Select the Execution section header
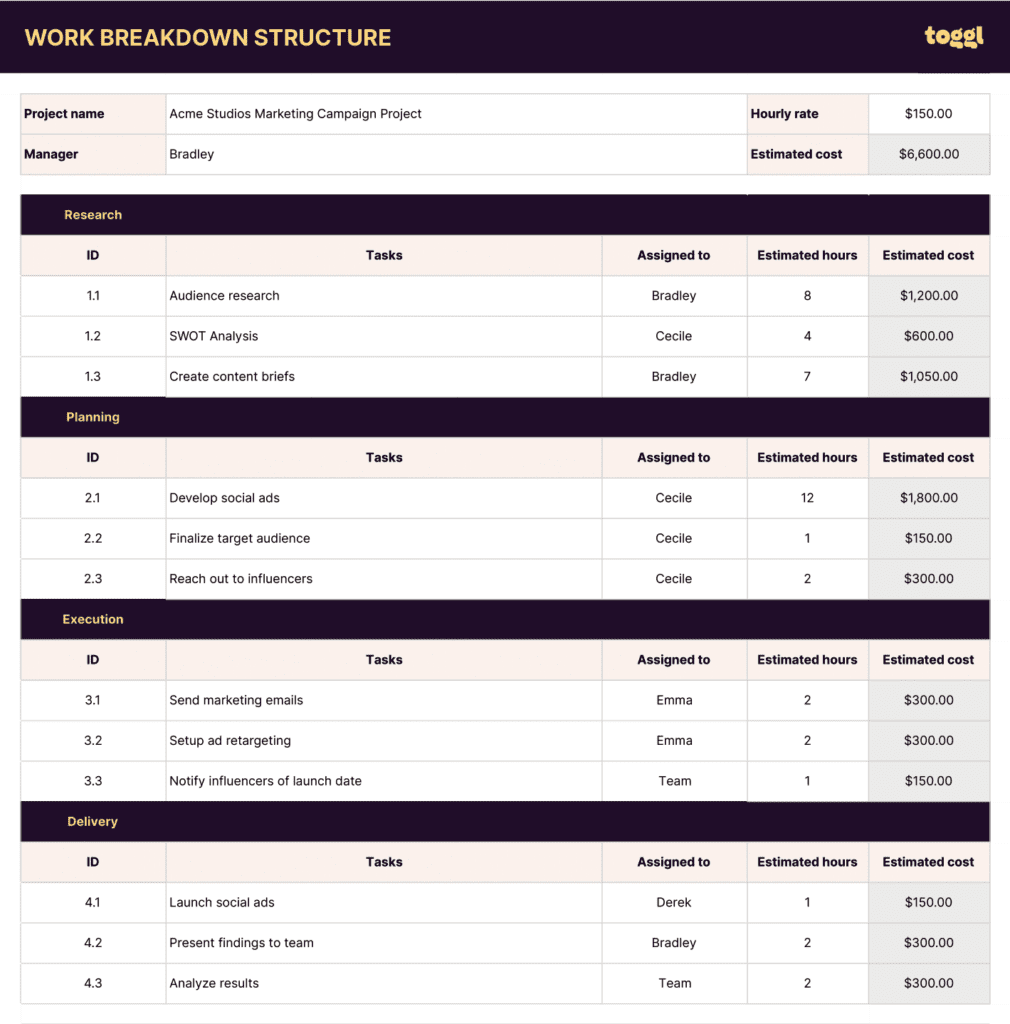 (x=93, y=619)
